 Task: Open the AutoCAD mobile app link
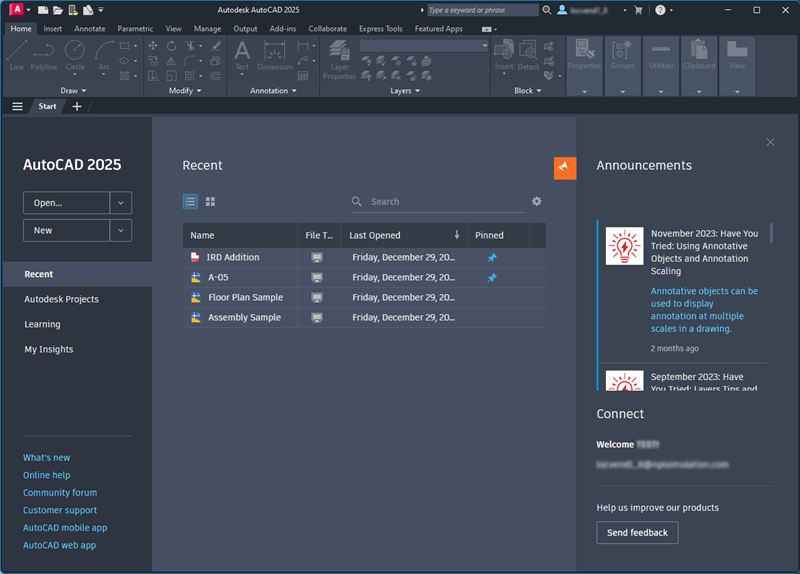click(65, 528)
